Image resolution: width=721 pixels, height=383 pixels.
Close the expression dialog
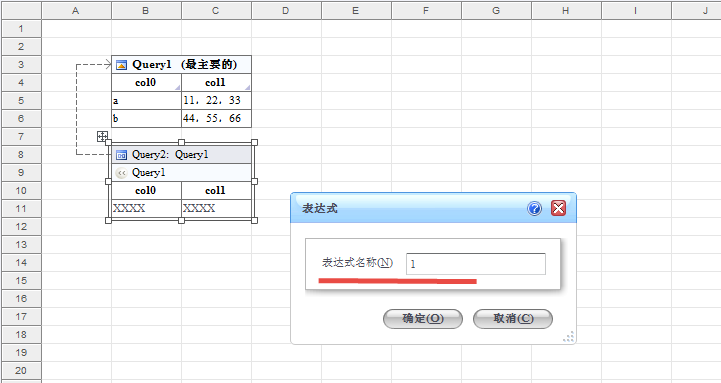558,209
